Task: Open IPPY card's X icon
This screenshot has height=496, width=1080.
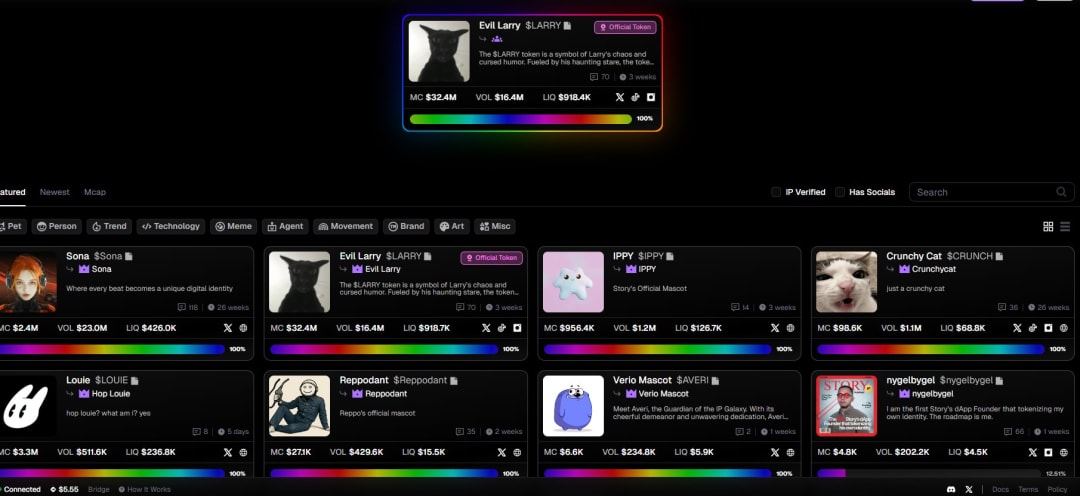Action: [x=775, y=328]
